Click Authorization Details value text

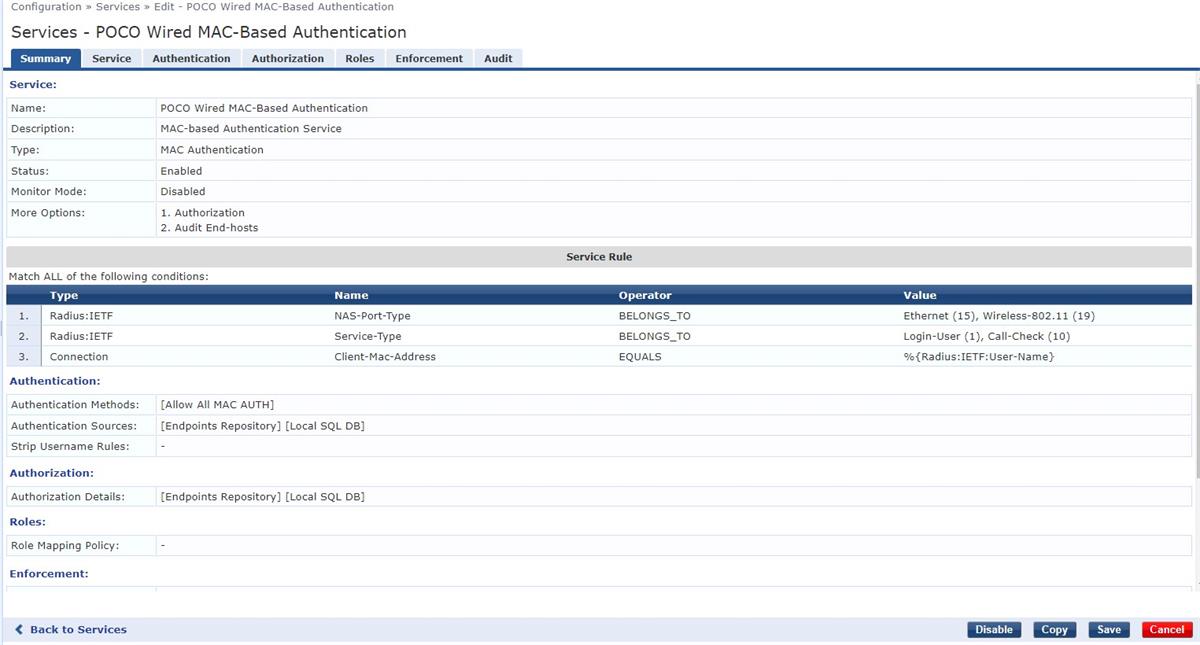click(x=262, y=497)
